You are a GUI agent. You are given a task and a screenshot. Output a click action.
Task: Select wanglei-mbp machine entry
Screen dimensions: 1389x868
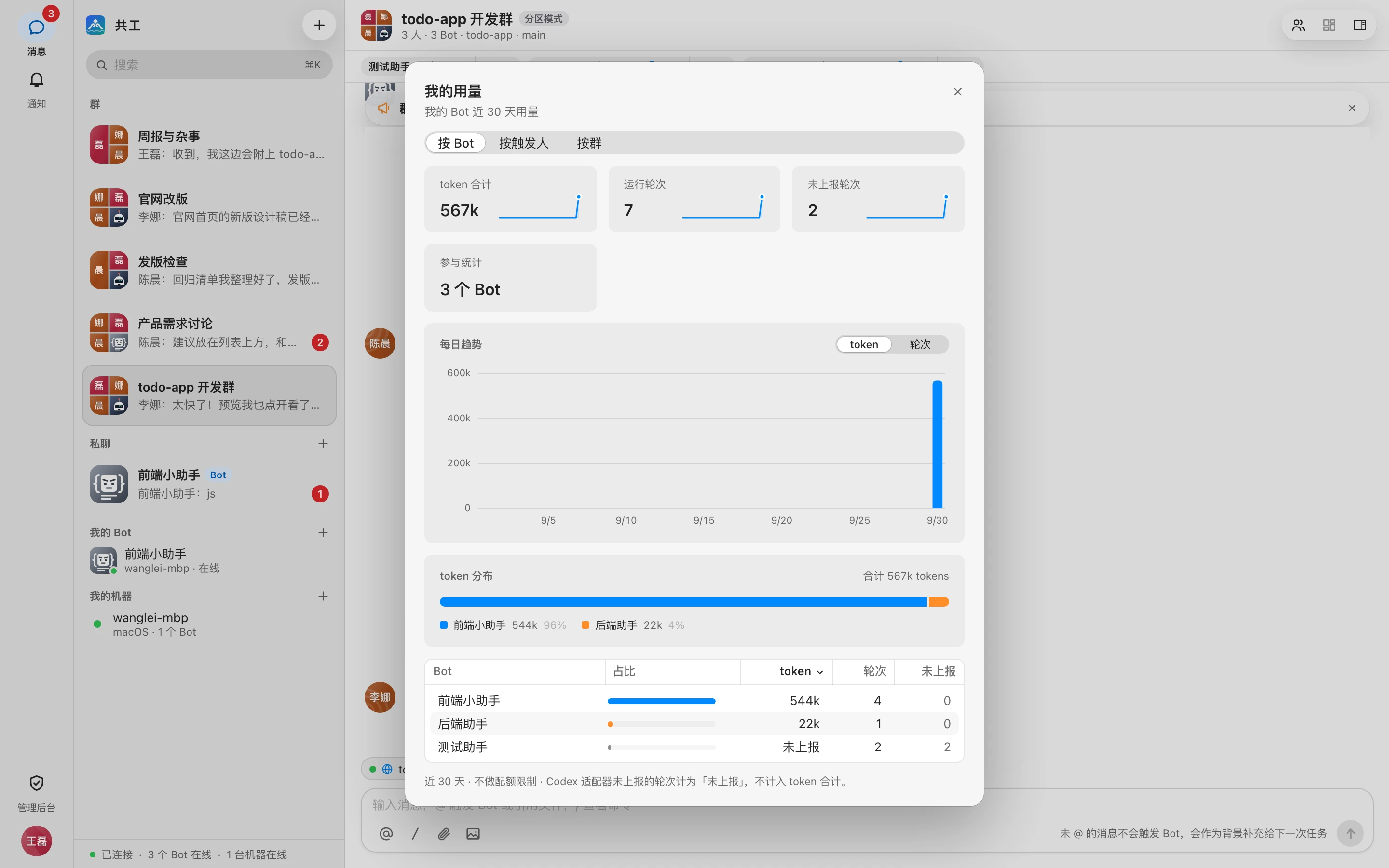[209, 624]
